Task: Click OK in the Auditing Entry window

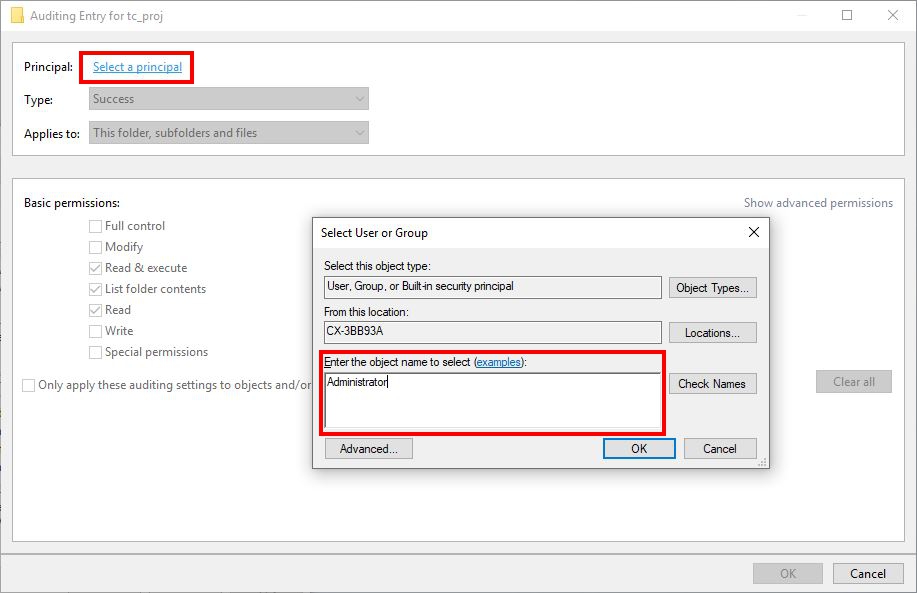Action: [x=788, y=574]
